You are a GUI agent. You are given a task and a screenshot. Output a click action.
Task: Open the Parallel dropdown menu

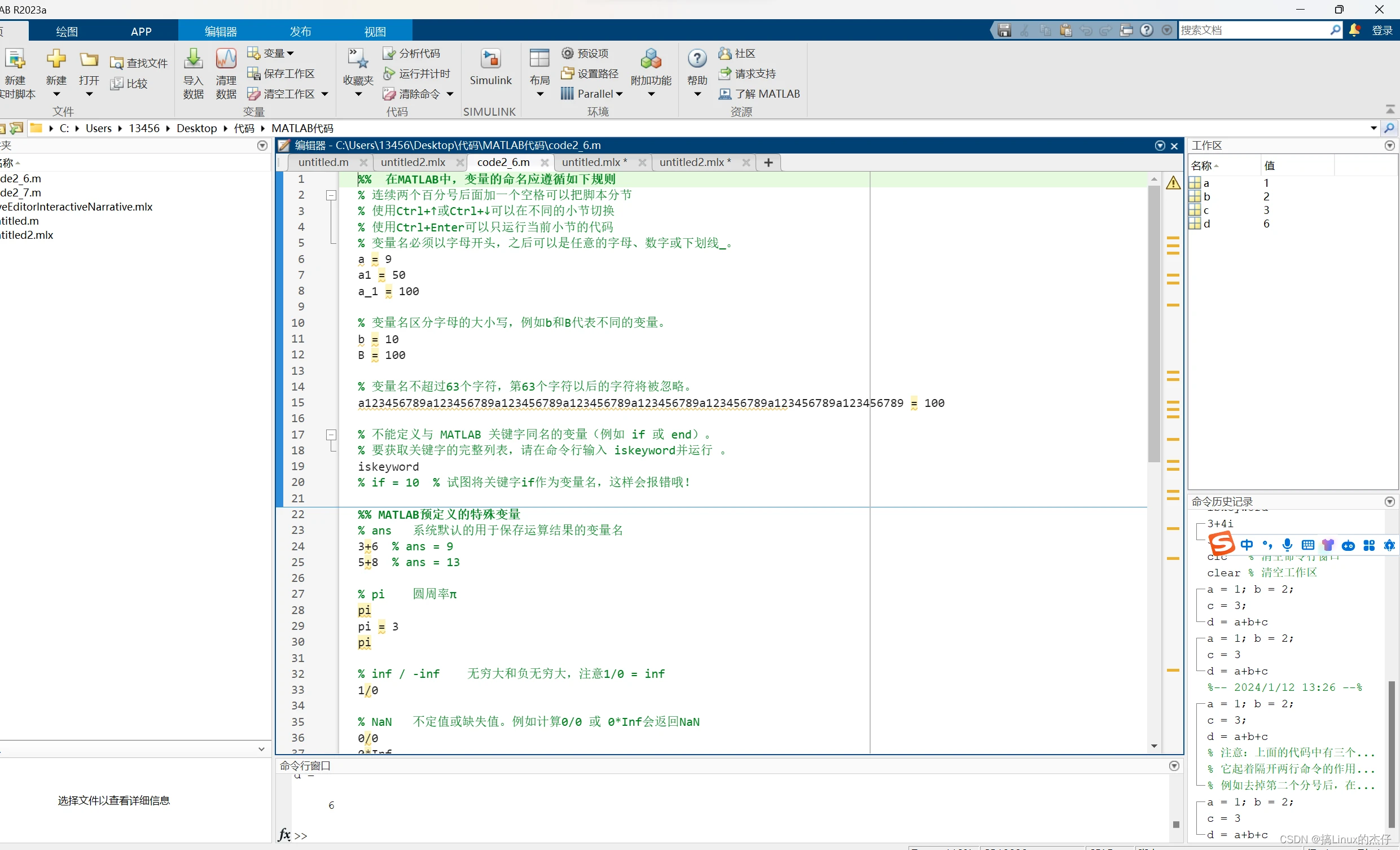point(591,94)
